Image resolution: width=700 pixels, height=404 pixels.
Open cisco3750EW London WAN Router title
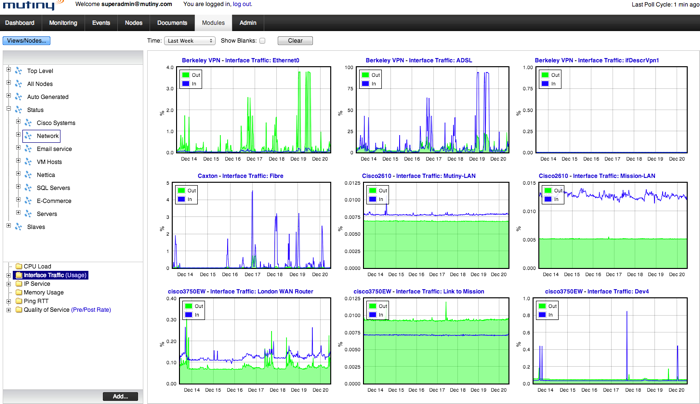[241, 292]
